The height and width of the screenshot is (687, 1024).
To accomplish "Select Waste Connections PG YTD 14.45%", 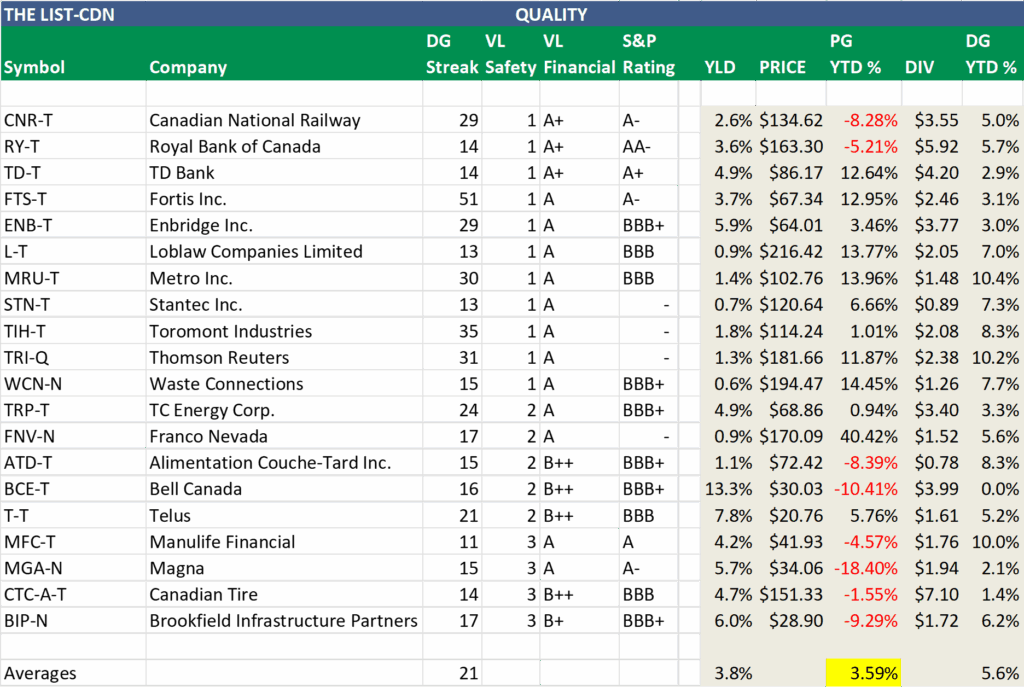I will (863, 383).
